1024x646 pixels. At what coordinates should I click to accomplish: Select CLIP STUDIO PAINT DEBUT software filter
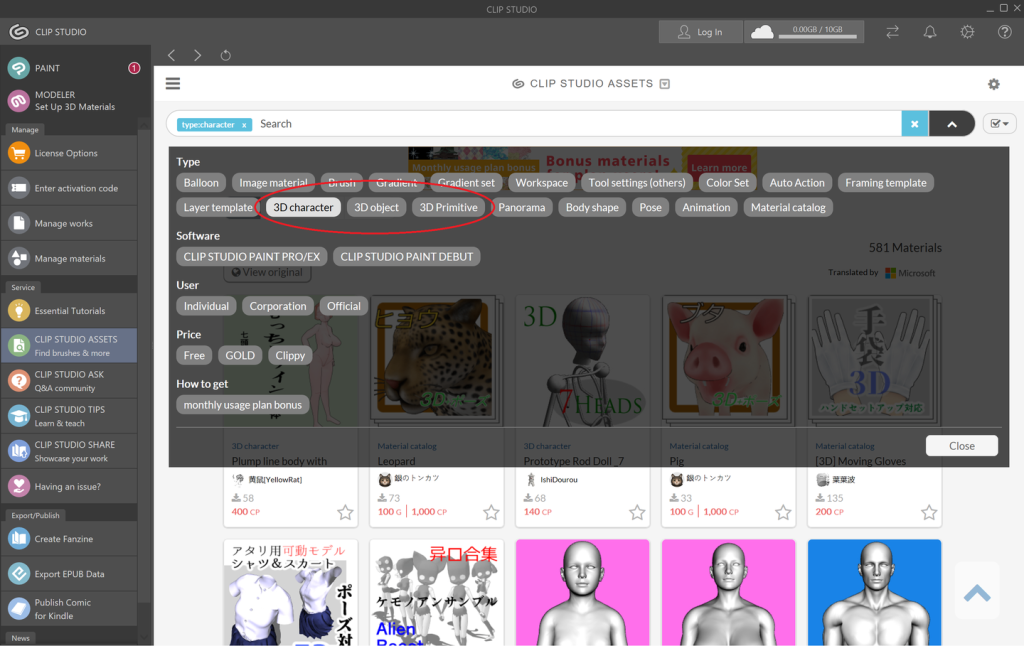coord(406,257)
